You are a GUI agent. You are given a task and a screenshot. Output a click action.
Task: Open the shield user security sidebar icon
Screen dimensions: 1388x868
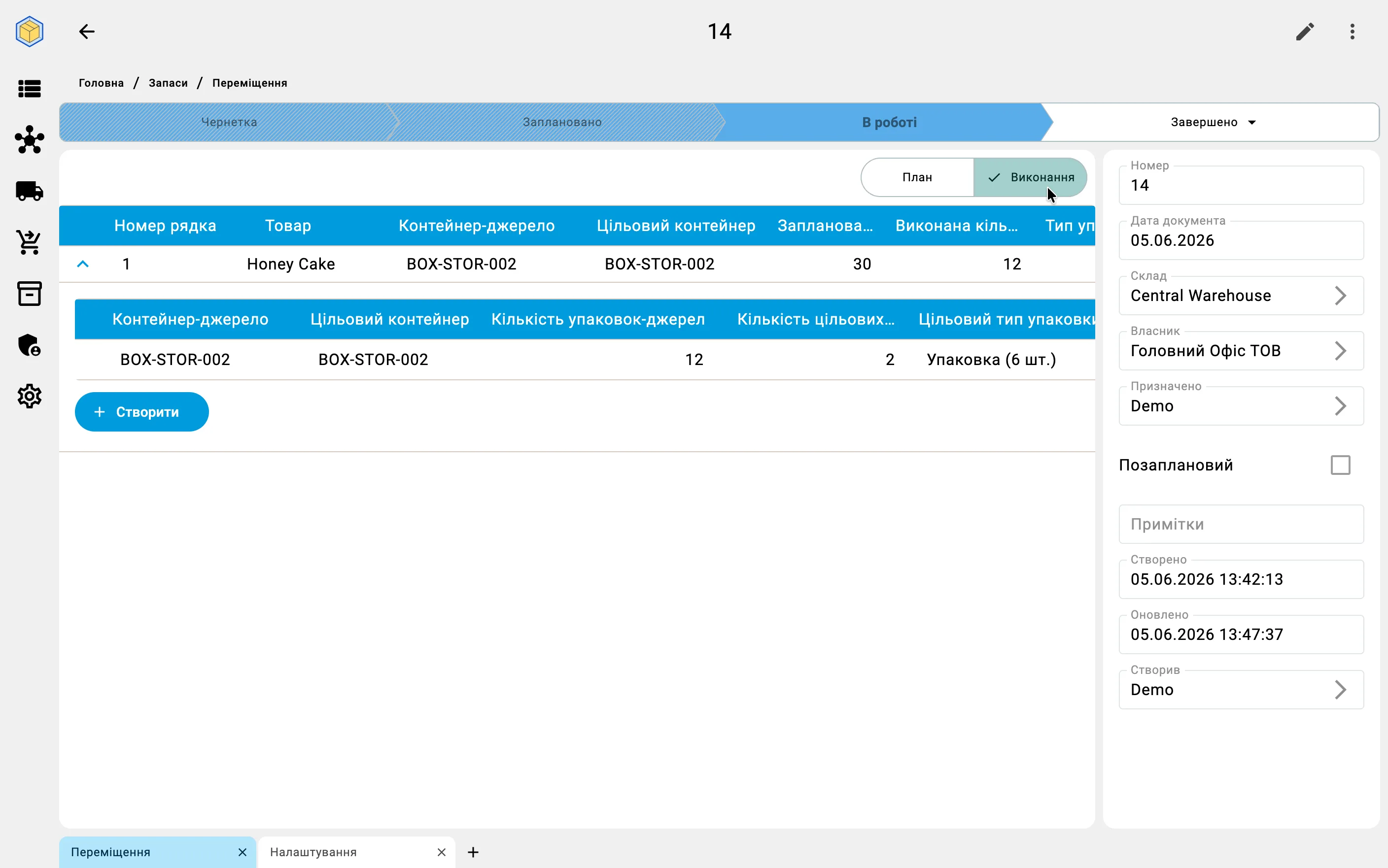click(x=29, y=345)
